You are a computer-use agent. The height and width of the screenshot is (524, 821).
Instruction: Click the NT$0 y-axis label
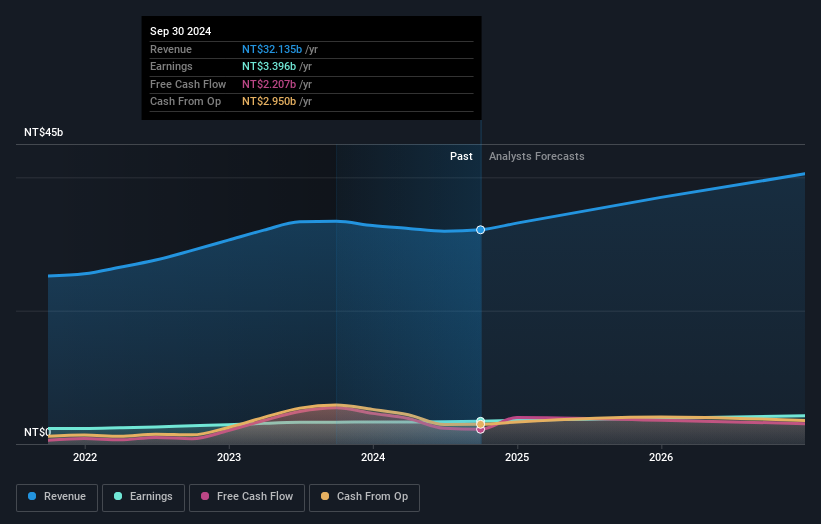(38, 432)
